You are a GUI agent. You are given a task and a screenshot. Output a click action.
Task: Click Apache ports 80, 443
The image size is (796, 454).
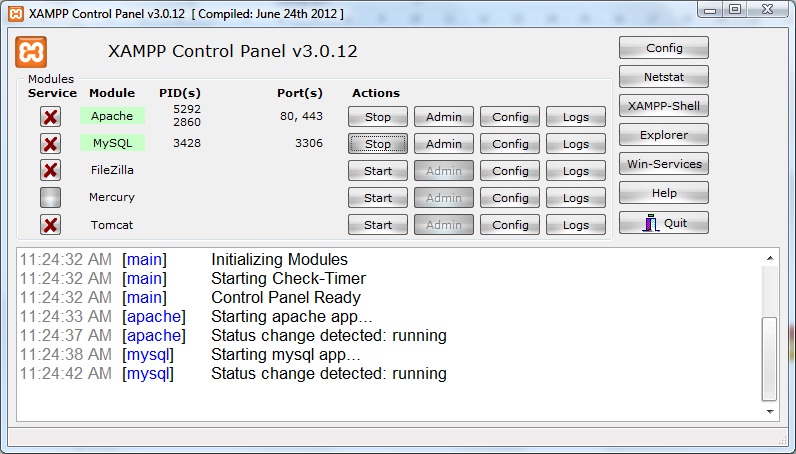(301, 116)
